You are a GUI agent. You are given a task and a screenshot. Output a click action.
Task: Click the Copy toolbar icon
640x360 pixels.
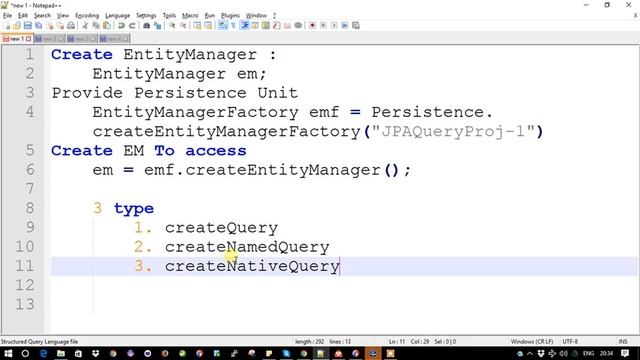(96, 26)
